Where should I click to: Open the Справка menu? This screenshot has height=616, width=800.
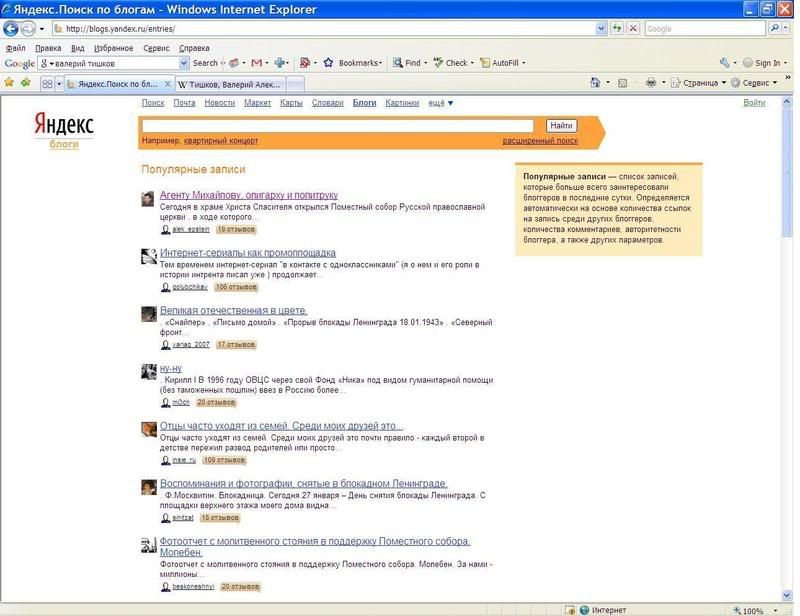[x=194, y=48]
